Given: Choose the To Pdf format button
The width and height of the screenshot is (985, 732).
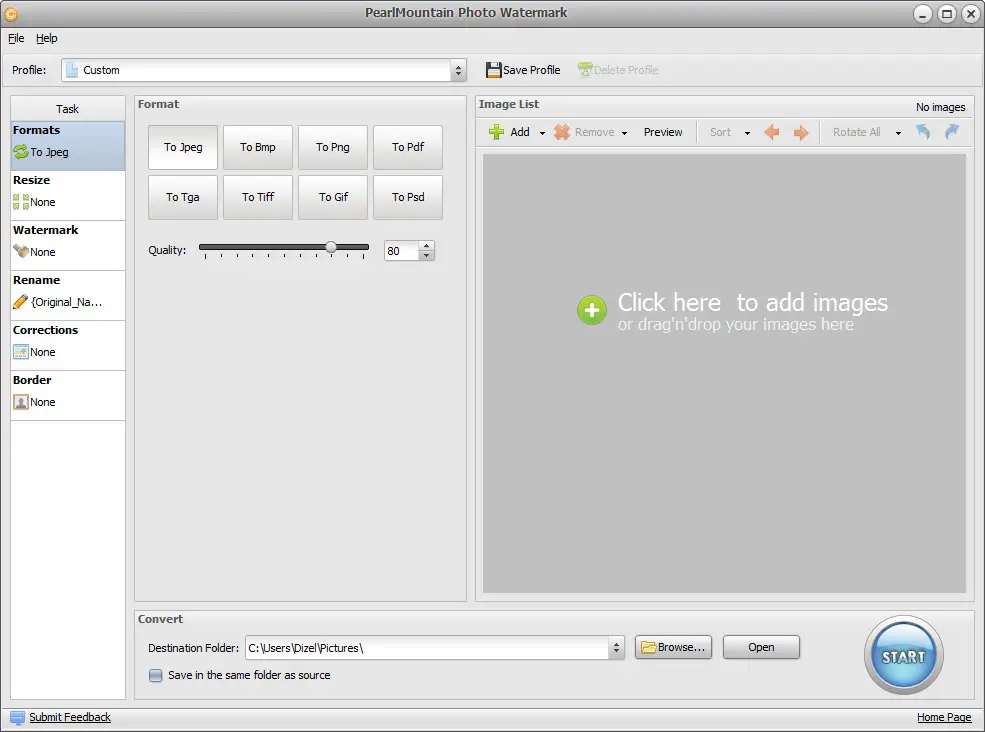Looking at the screenshot, I should (408, 147).
